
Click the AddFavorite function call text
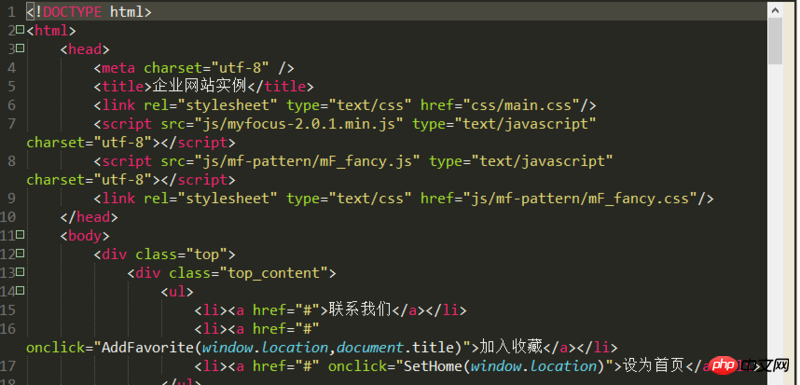click(x=283, y=347)
